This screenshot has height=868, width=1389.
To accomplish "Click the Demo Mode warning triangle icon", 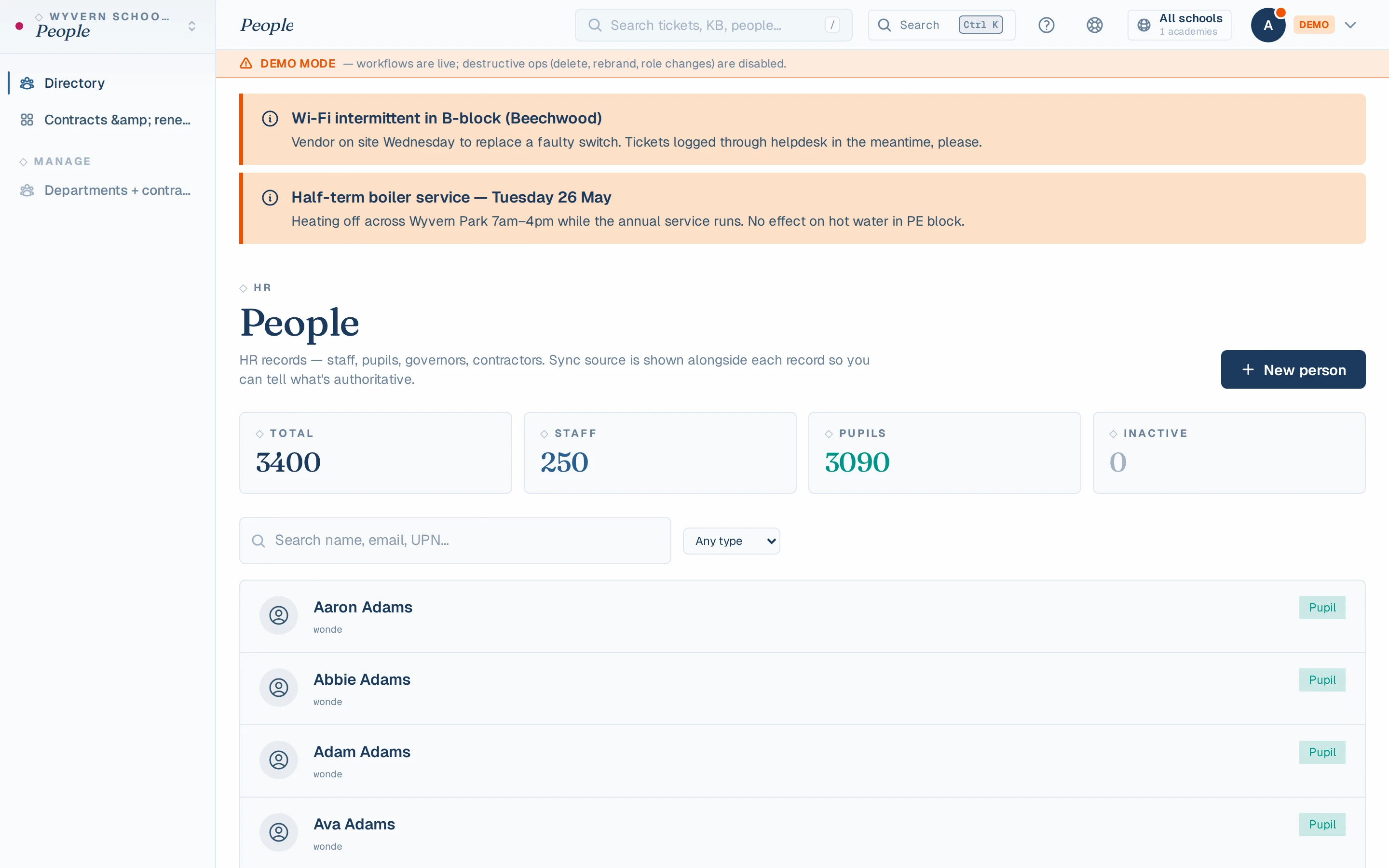I will (x=246, y=64).
